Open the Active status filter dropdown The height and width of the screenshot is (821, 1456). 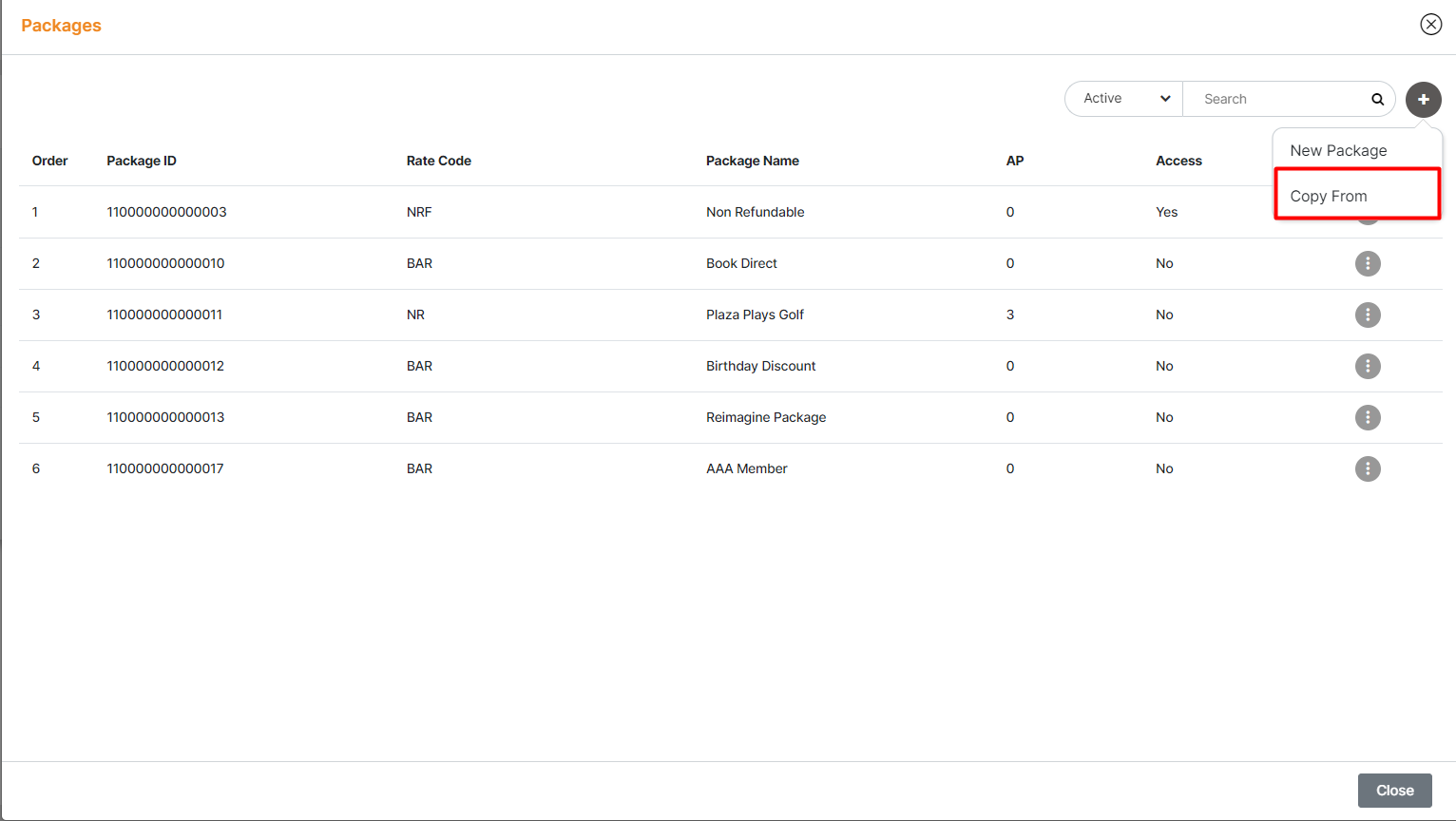pos(1124,99)
